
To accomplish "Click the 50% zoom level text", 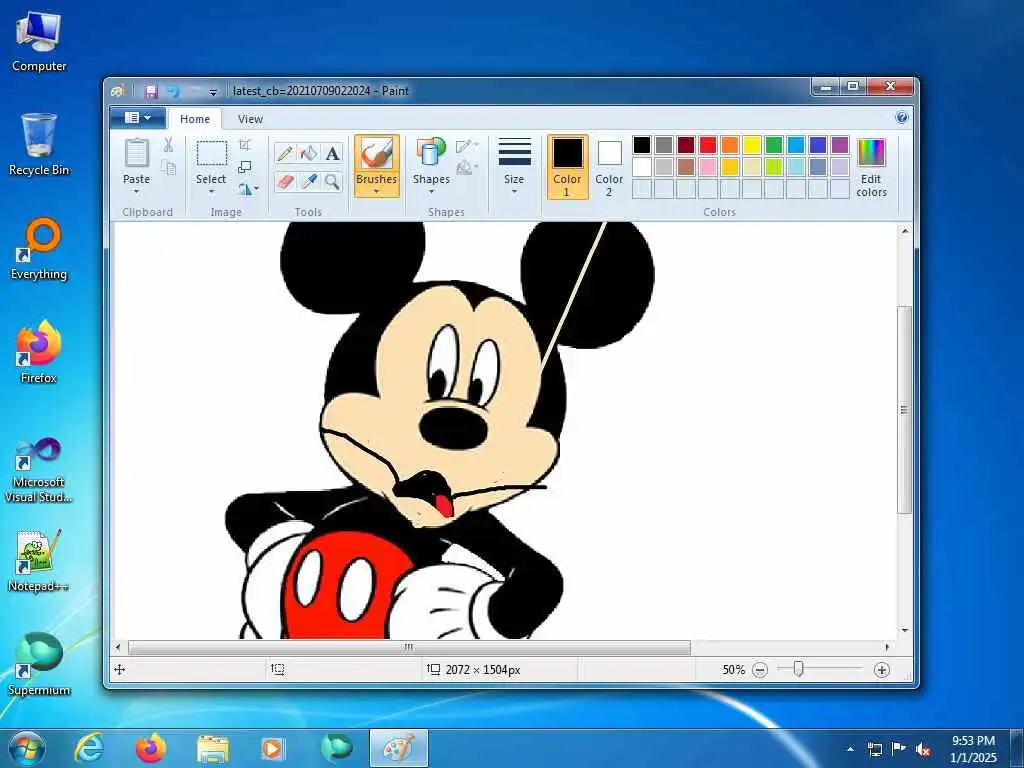I will click(x=733, y=670).
